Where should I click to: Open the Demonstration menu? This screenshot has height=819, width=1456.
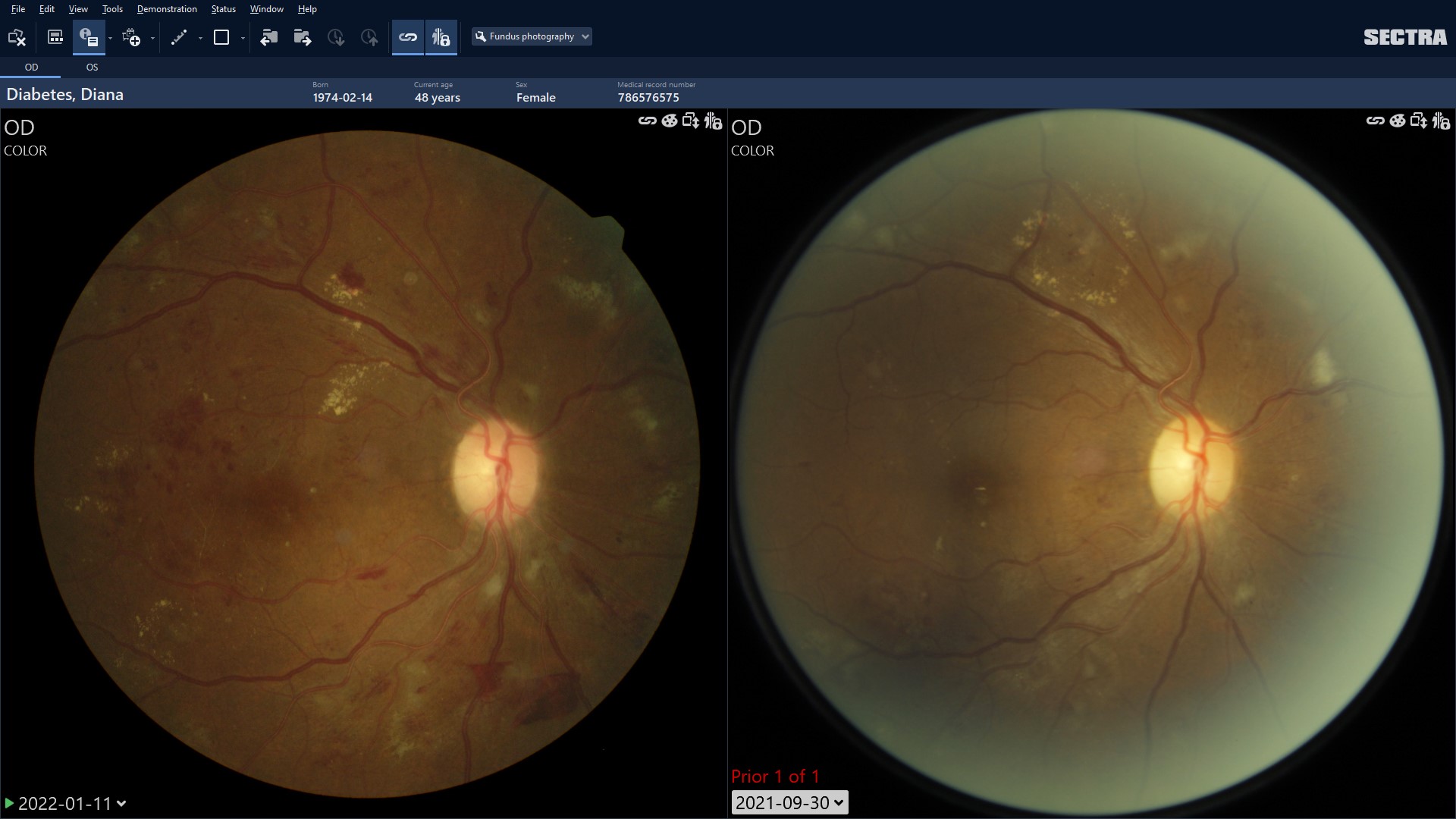[166, 8]
